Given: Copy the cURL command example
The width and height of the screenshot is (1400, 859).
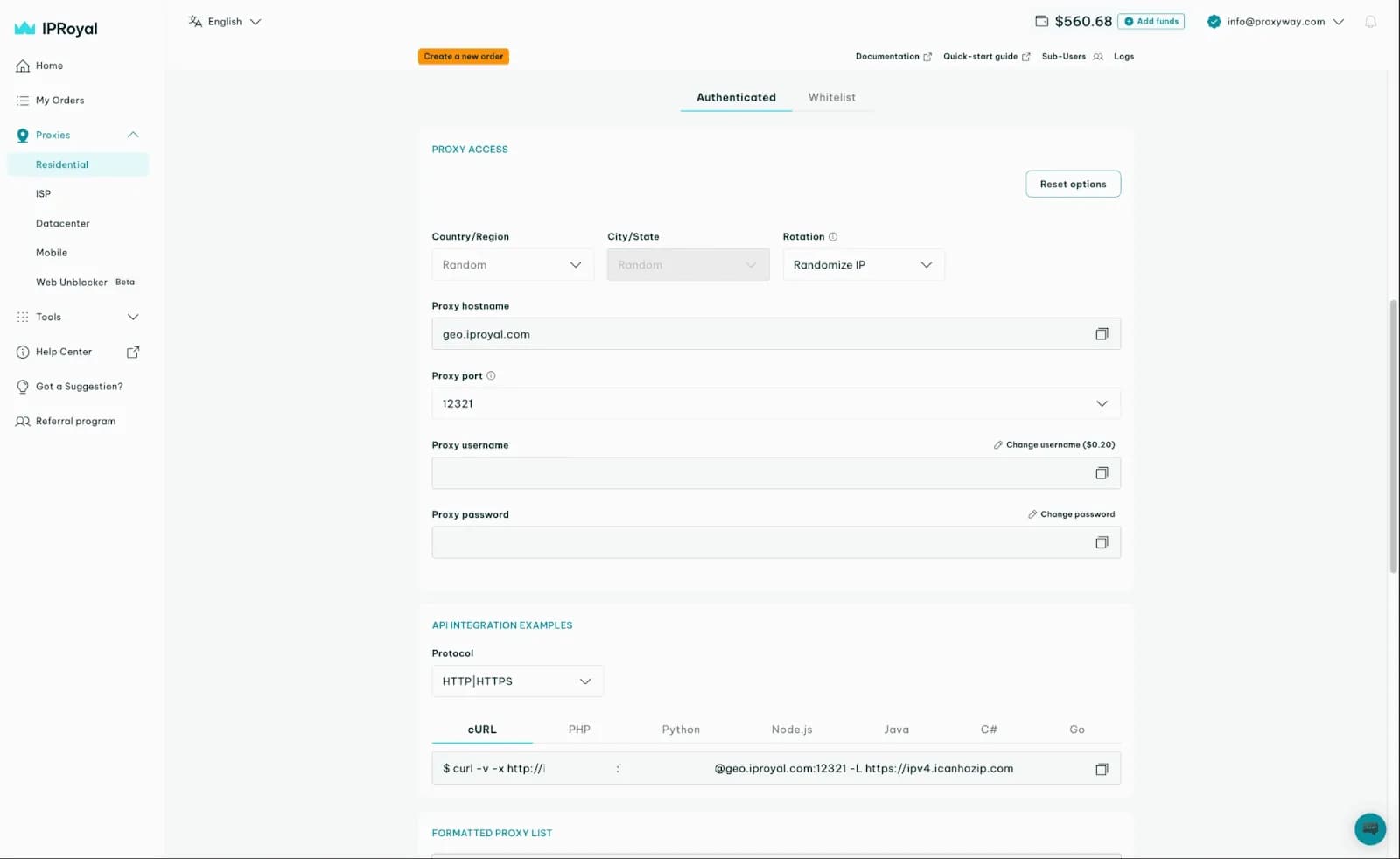Looking at the screenshot, I should tap(1102, 768).
